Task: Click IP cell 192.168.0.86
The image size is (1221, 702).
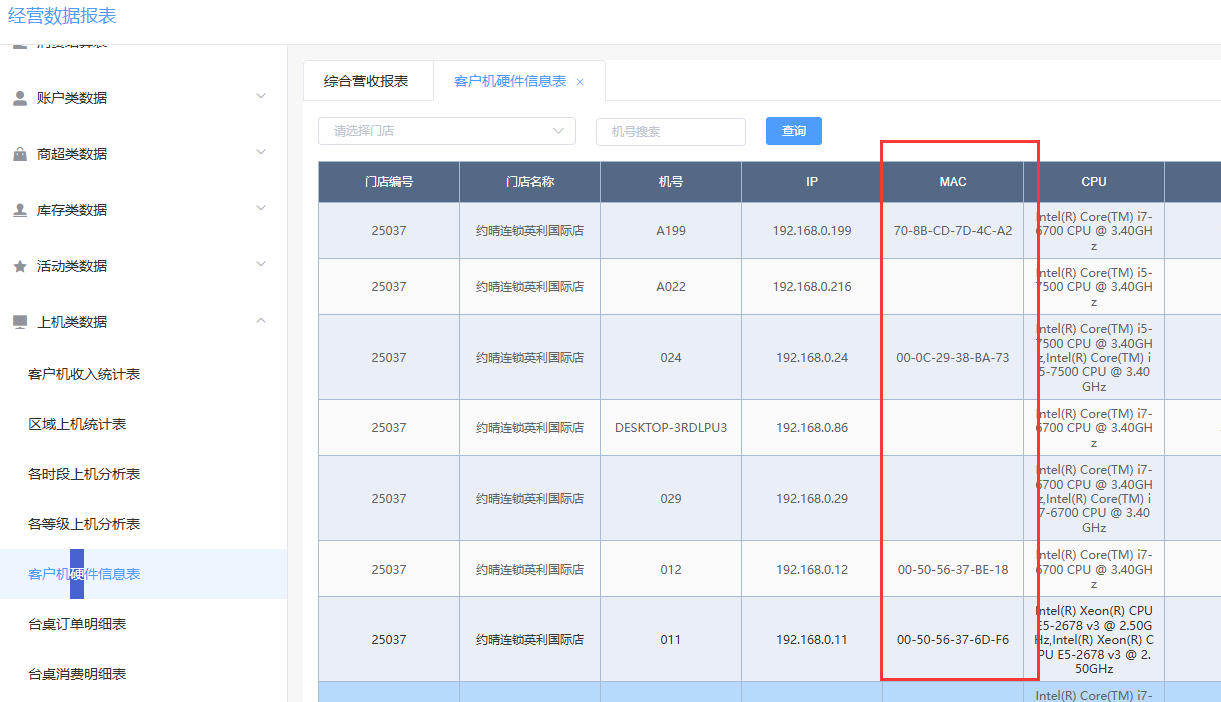Action: click(x=812, y=428)
